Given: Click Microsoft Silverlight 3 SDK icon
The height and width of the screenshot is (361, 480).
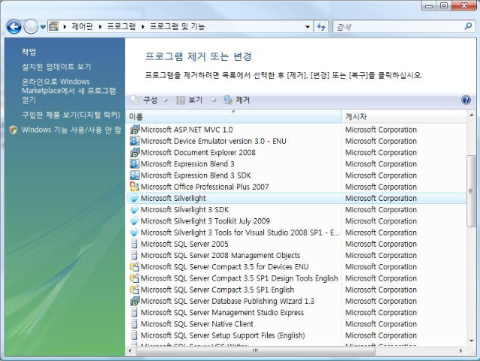Looking at the screenshot, I should click(134, 210).
